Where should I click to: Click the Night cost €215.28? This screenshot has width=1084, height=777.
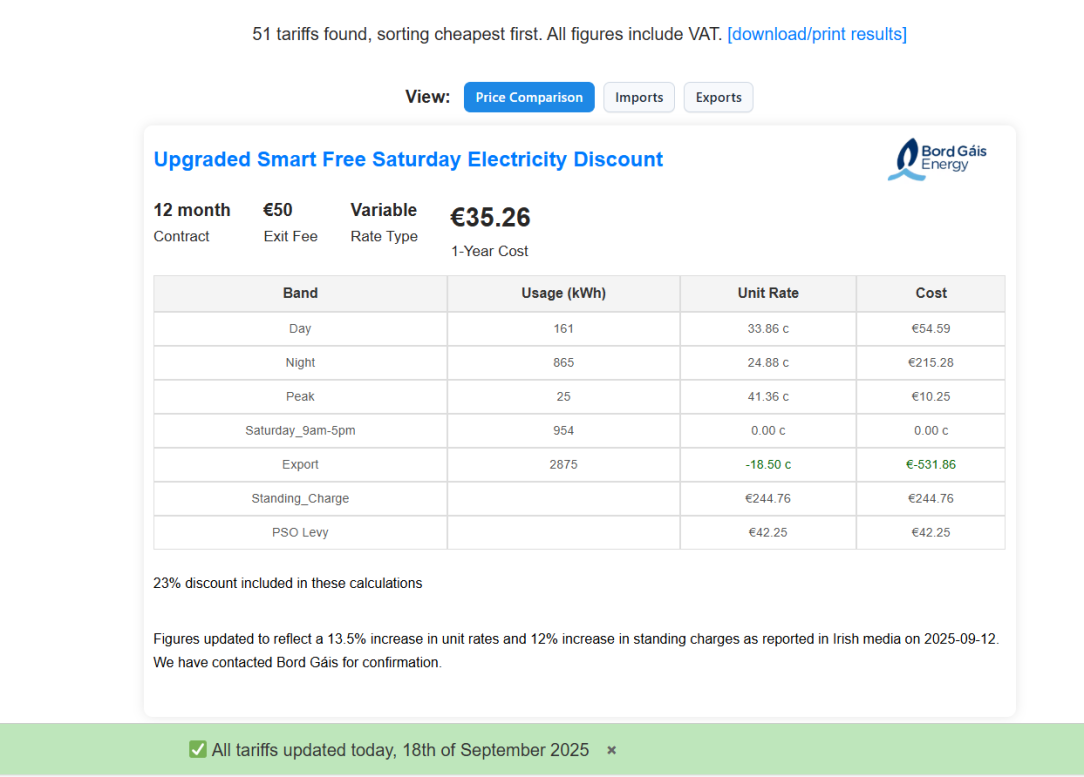(931, 362)
